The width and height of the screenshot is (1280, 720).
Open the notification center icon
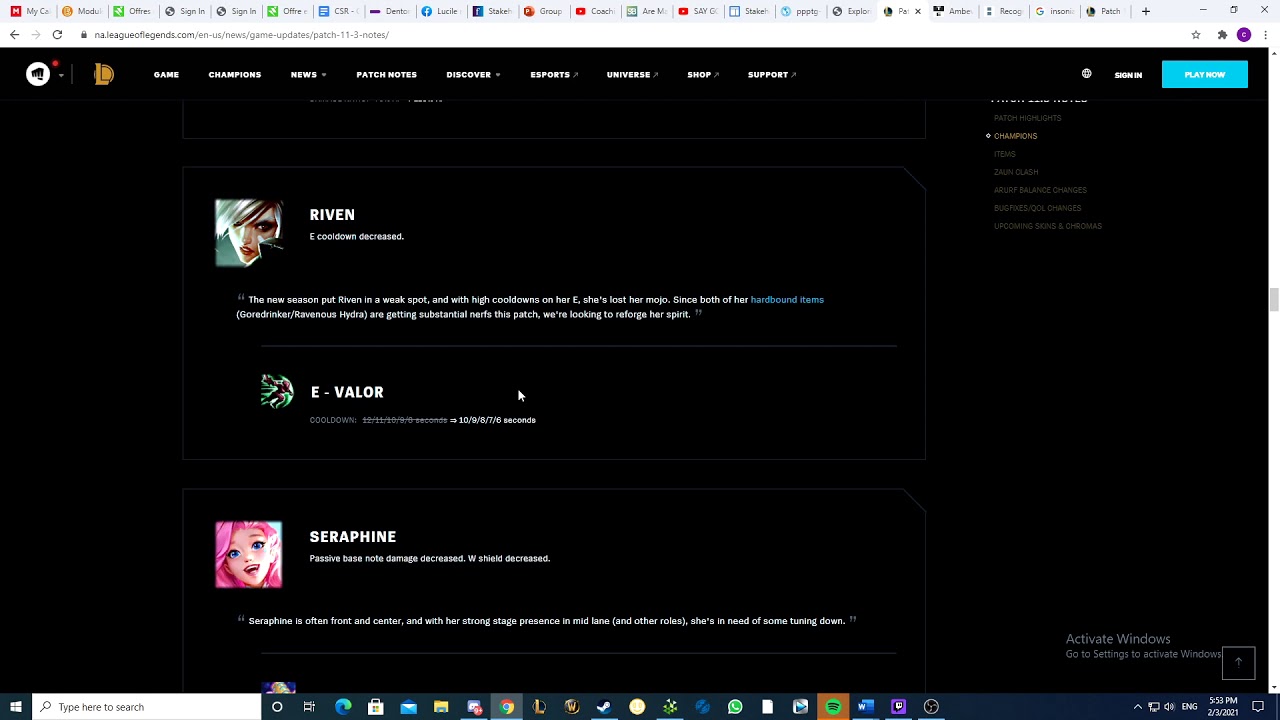point(1258,707)
